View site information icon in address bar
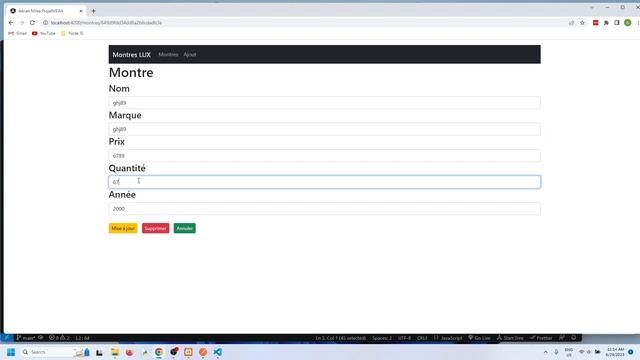The width and height of the screenshot is (640, 360). pos(46,23)
